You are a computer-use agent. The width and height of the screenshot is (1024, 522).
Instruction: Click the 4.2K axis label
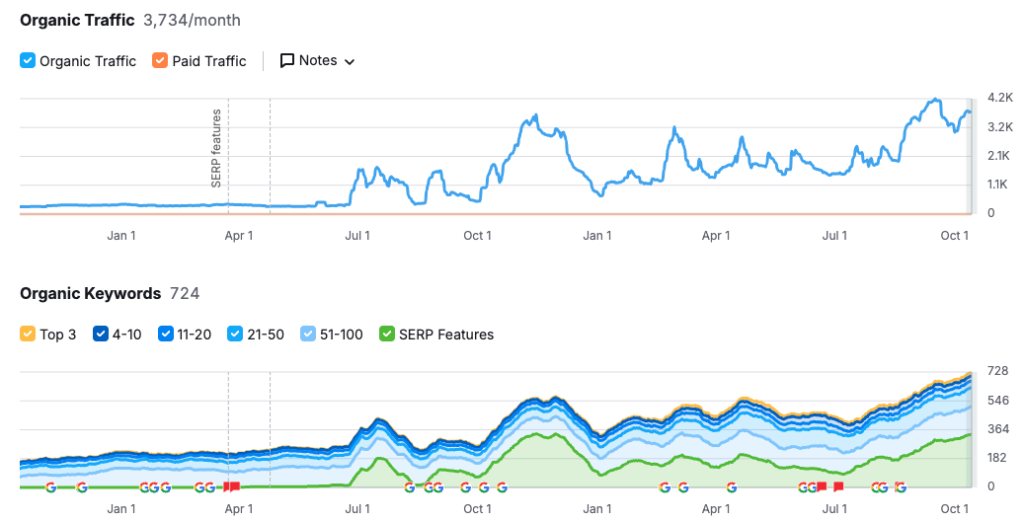(x=1000, y=98)
